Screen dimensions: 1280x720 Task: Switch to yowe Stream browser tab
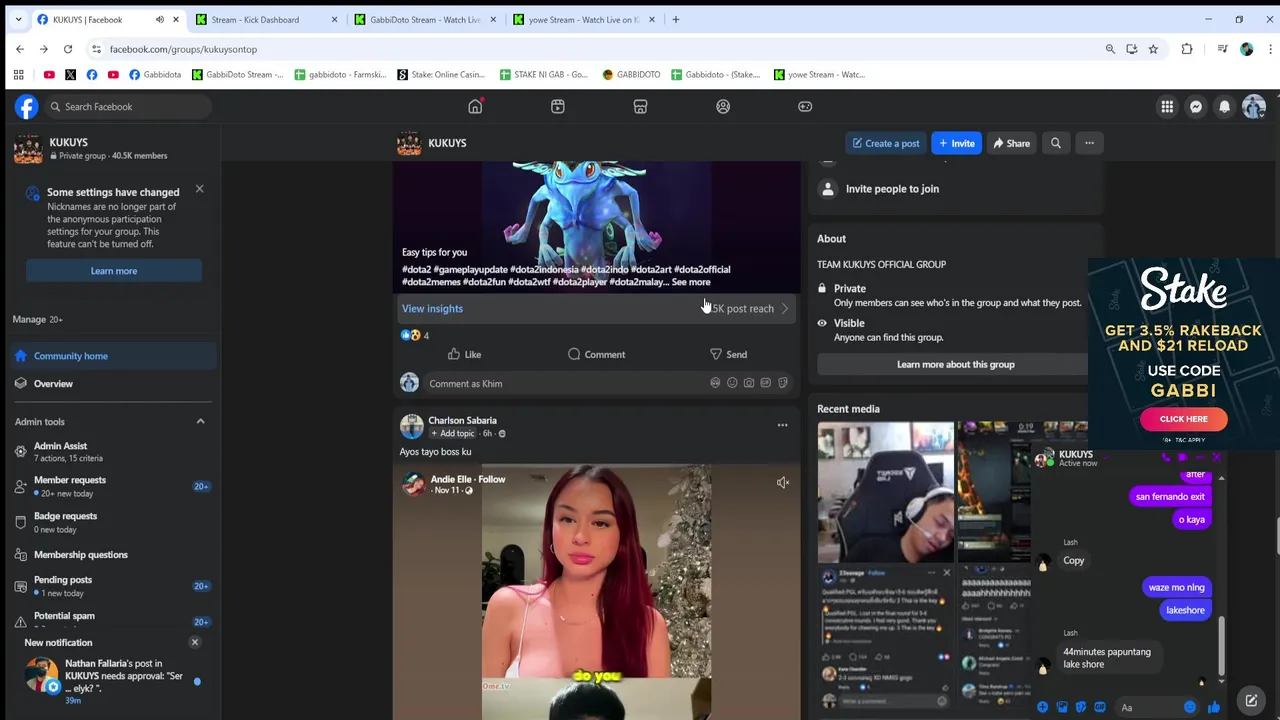click(x=583, y=19)
